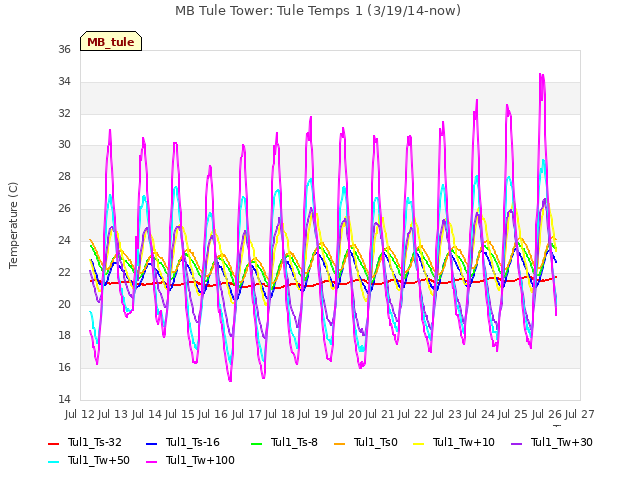Image resolution: width=640 pixels, height=480 pixels.
Task: Select the Tul1_Ts-16 legend label
Action: (x=193, y=442)
